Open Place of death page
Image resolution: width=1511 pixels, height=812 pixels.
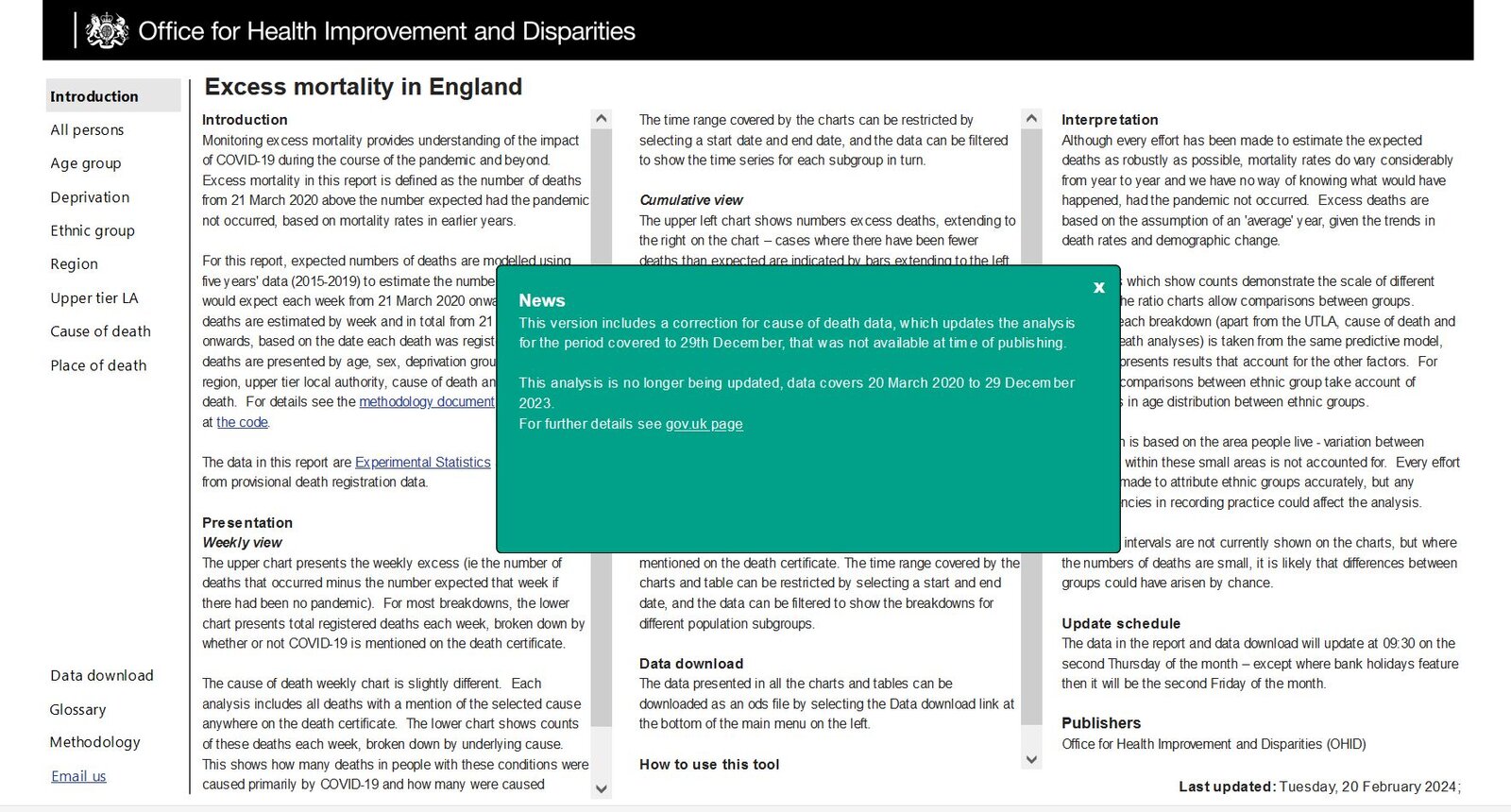click(98, 365)
